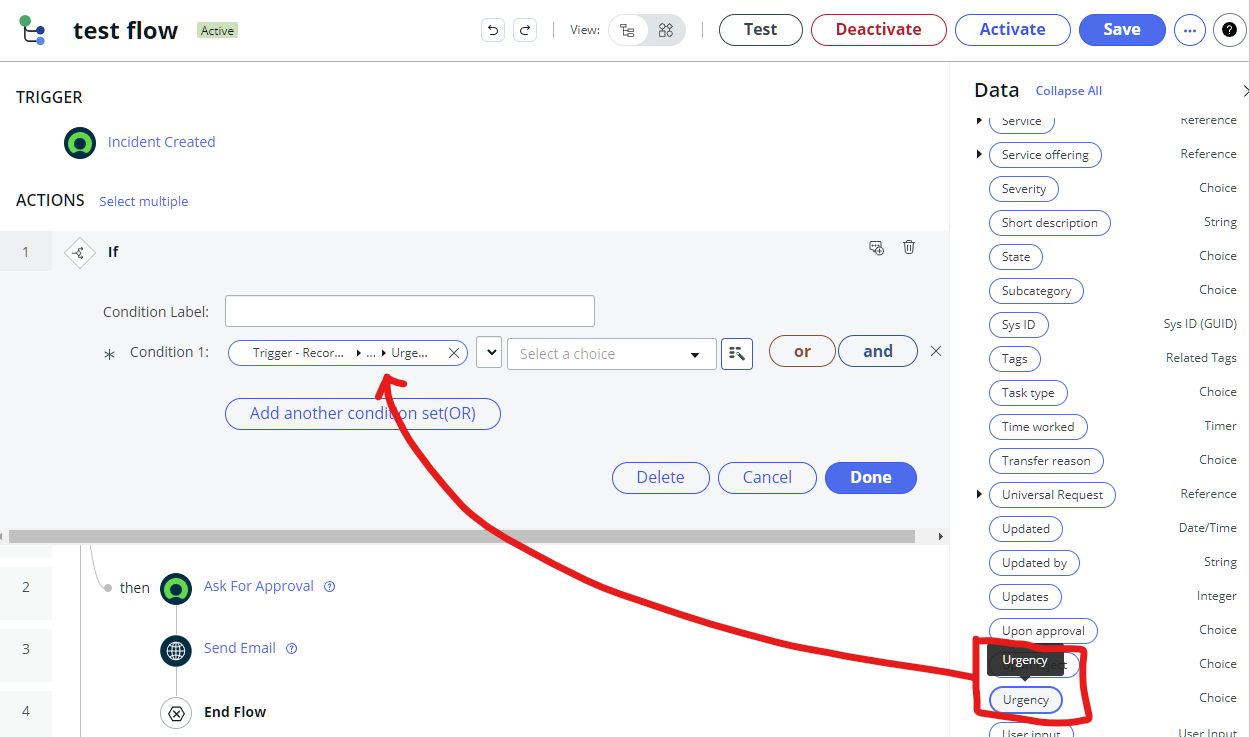Screen dimensions: 1250x737
Task: Expand the Service offering reference
Action: tap(979, 155)
